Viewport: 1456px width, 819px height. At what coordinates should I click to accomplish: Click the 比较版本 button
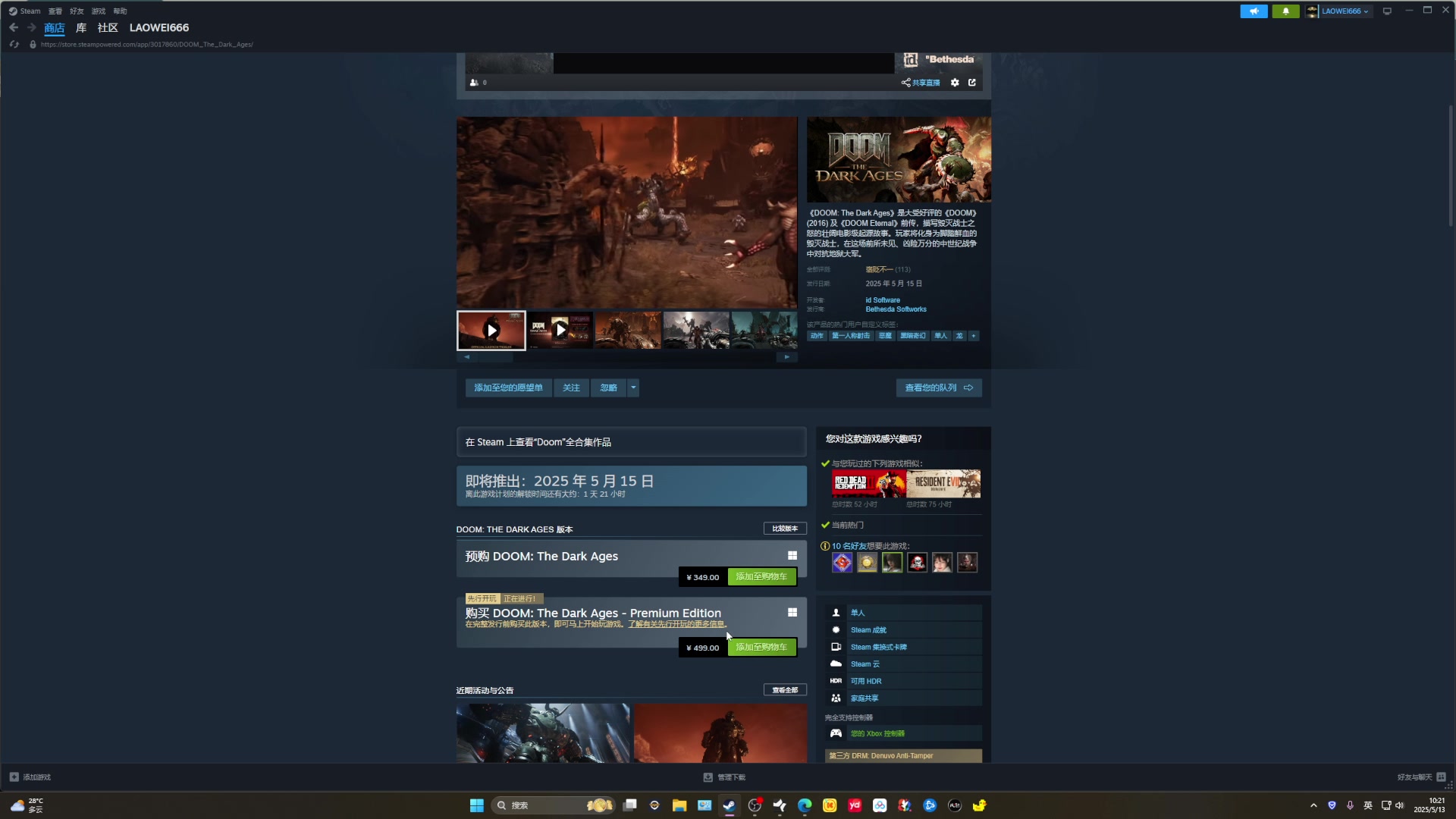coord(785,529)
